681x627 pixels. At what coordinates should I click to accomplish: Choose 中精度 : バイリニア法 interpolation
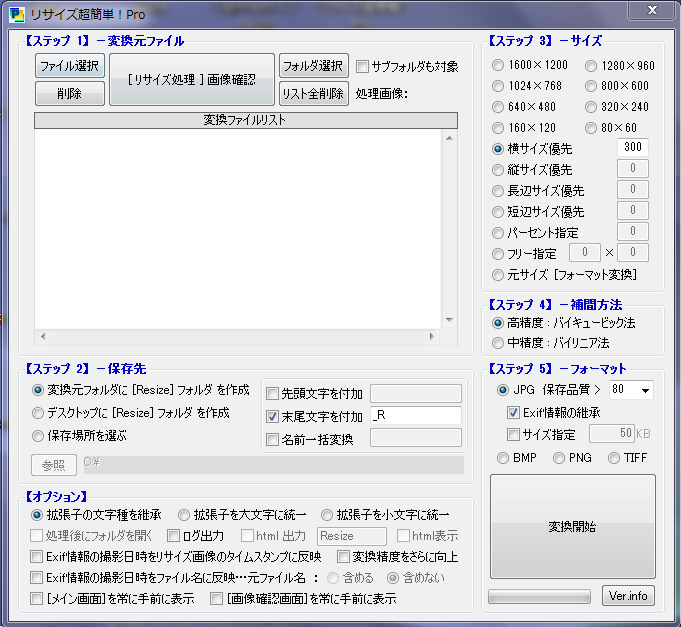click(498, 343)
